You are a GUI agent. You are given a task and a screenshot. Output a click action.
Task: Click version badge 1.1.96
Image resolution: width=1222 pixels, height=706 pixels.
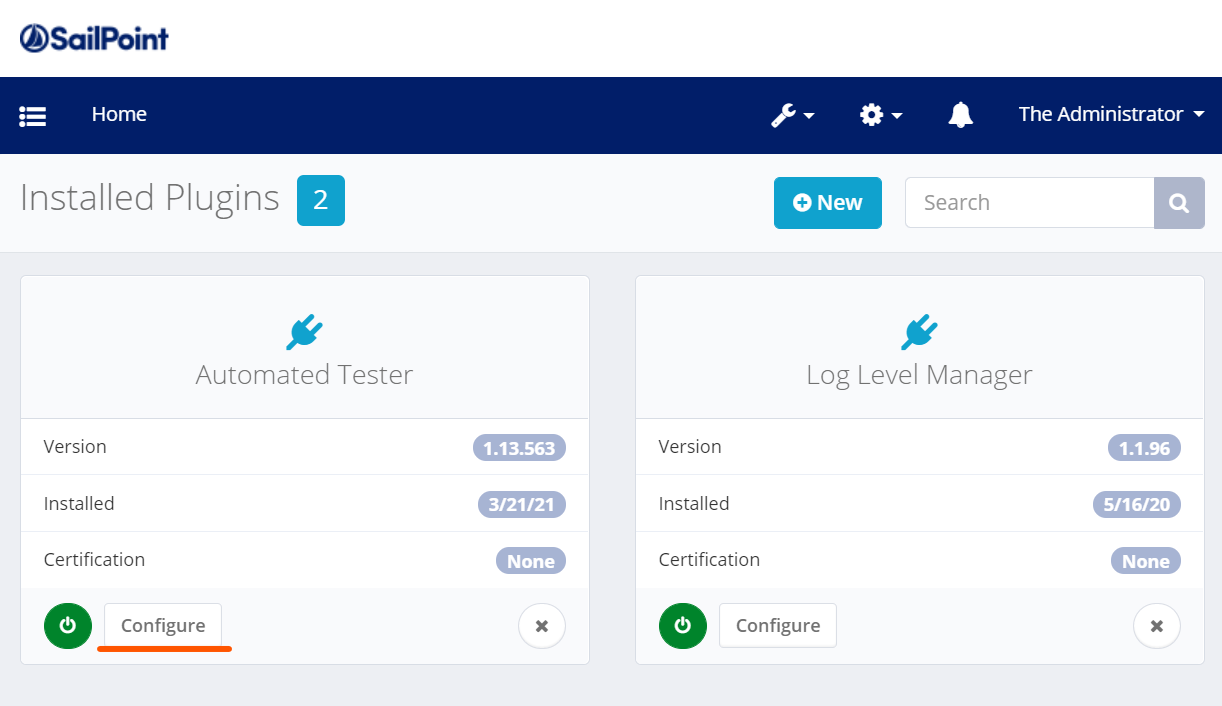click(x=1144, y=448)
